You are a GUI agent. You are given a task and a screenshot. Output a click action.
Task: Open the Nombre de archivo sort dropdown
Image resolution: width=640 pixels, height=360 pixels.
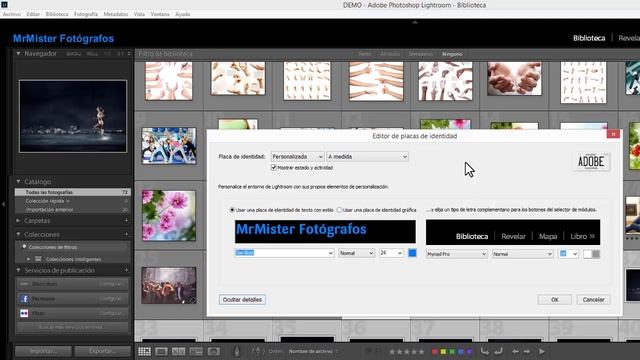[x=313, y=351]
